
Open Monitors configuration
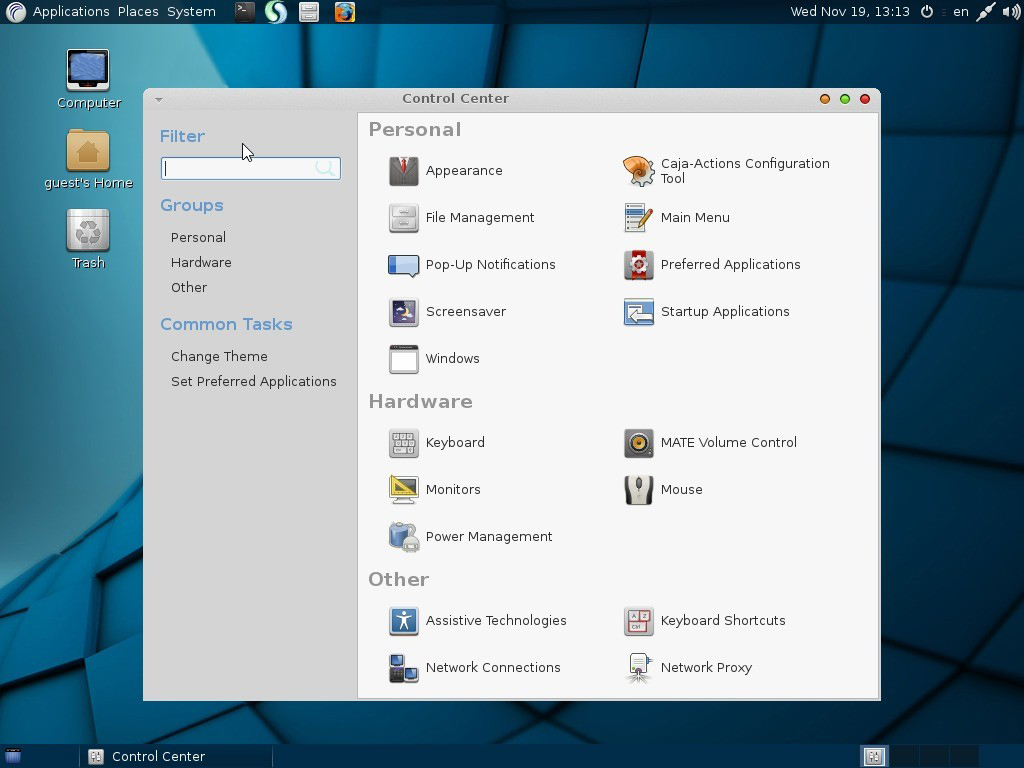coord(435,490)
